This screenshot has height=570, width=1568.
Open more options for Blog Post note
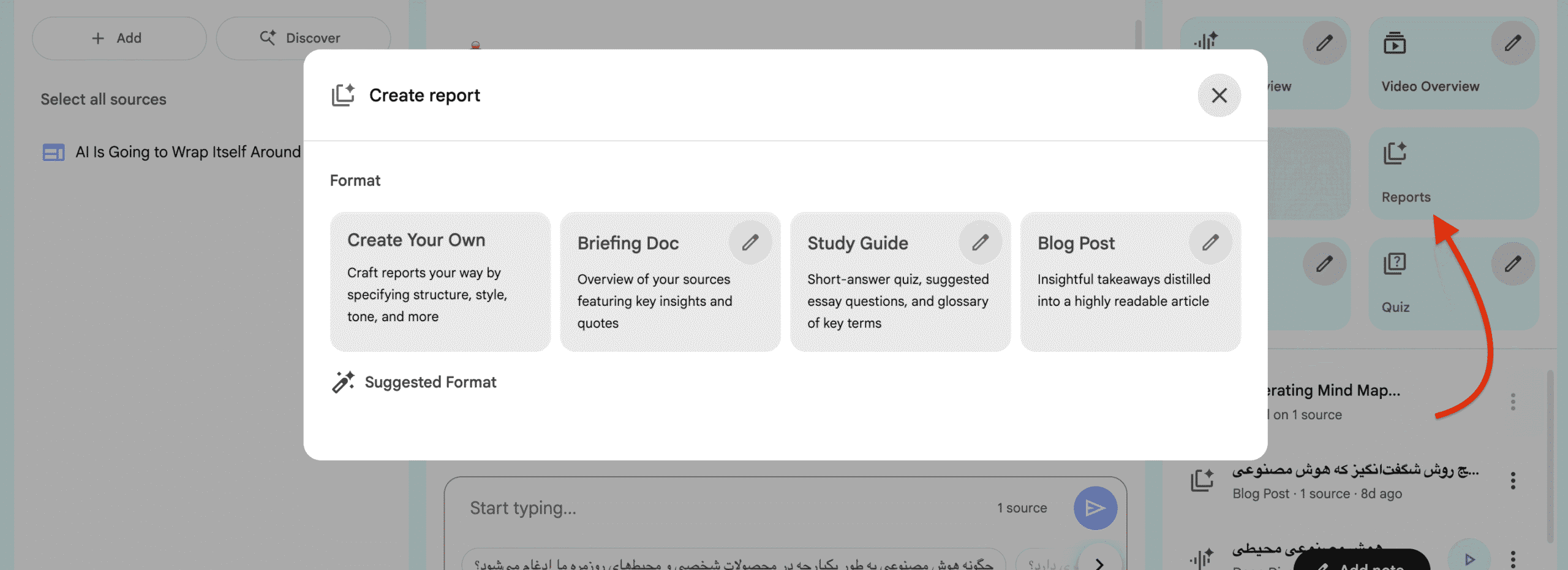(1513, 481)
